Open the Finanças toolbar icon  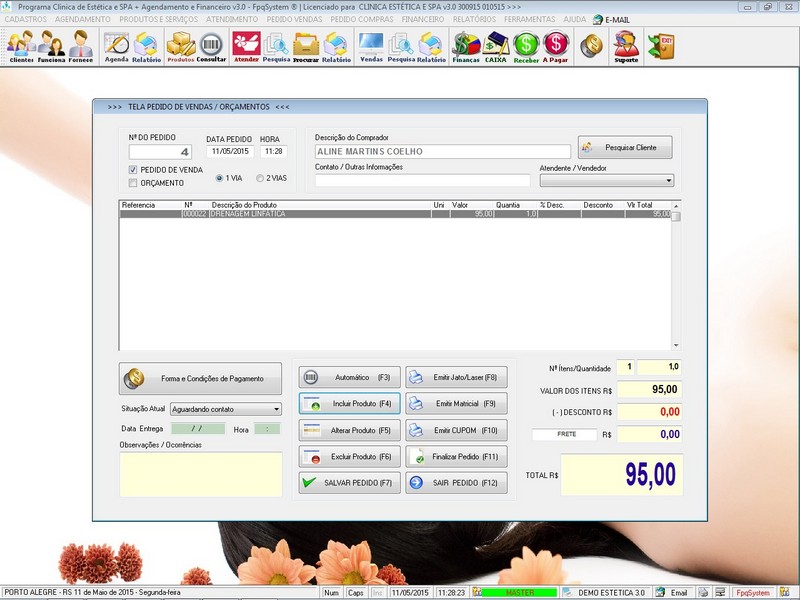466,46
